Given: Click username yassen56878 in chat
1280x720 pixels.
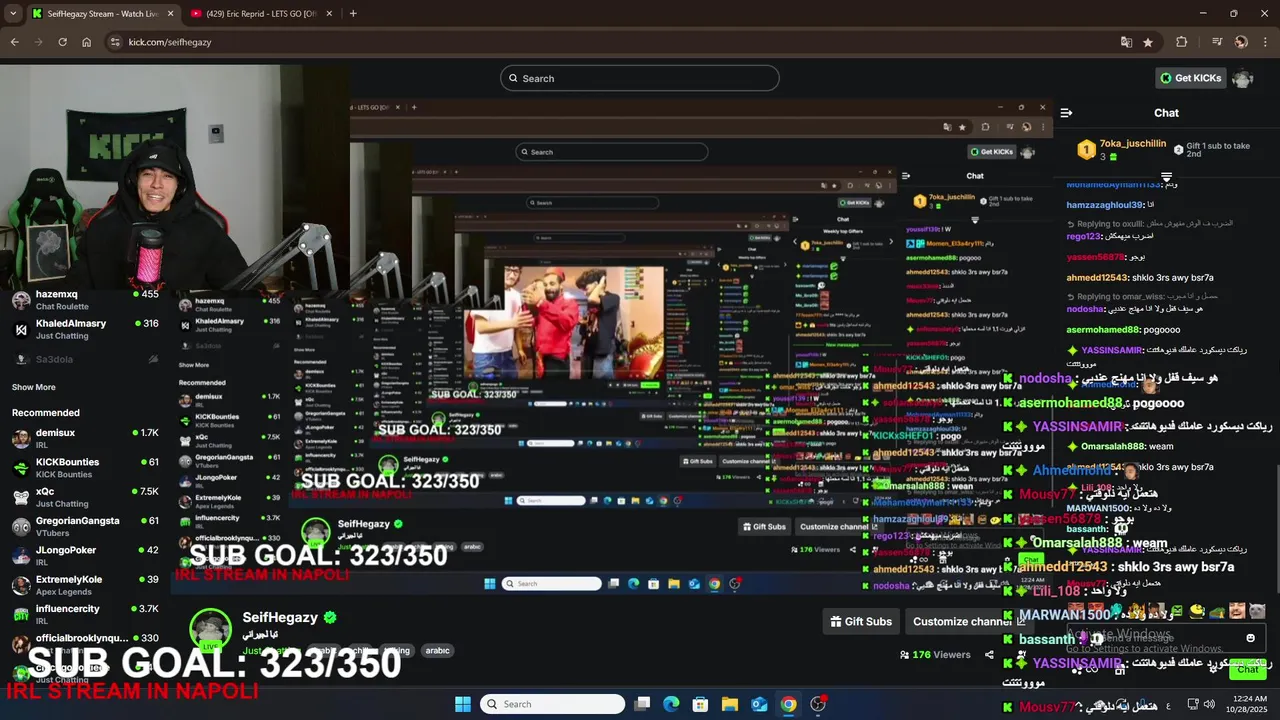Looking at the screenshot, I should point(1095,257).
